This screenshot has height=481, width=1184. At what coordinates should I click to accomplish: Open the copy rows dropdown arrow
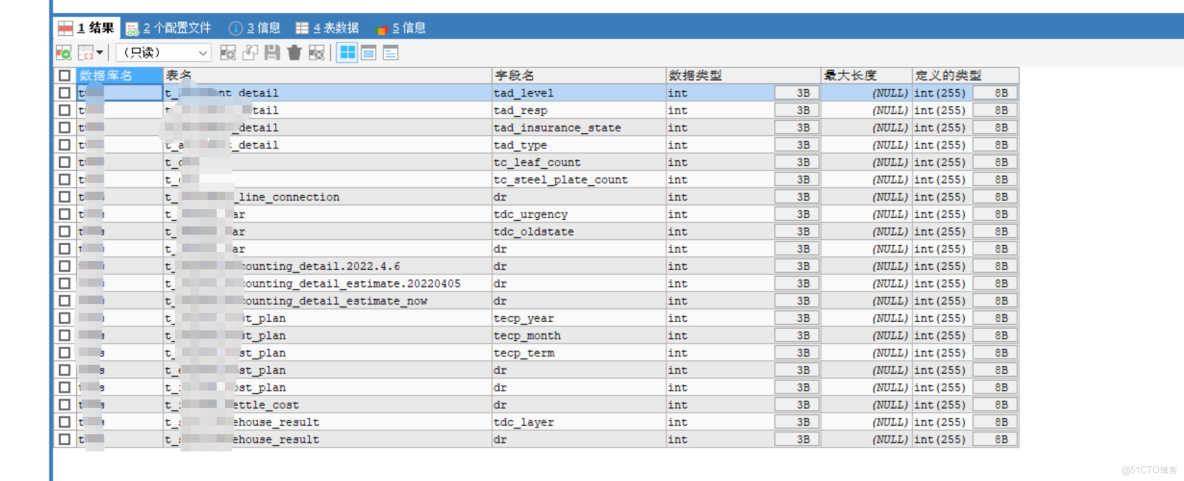[99, 53]
